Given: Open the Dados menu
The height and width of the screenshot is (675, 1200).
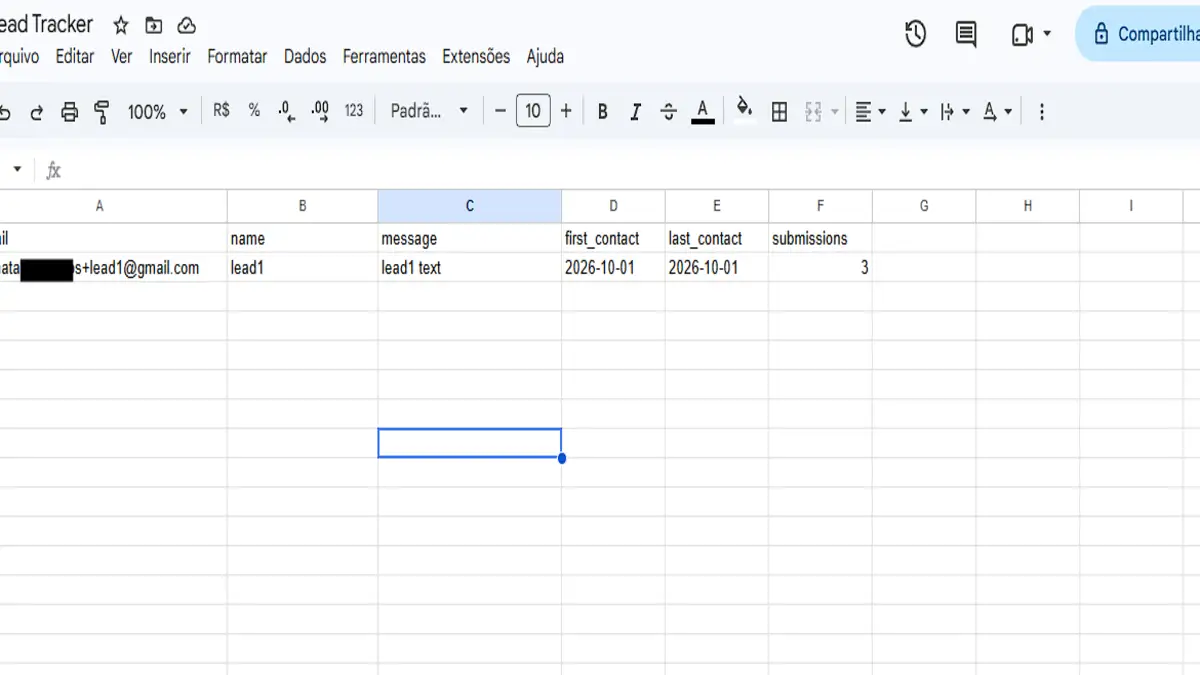Looking at the screenshot, I should [x=305, y=57].
